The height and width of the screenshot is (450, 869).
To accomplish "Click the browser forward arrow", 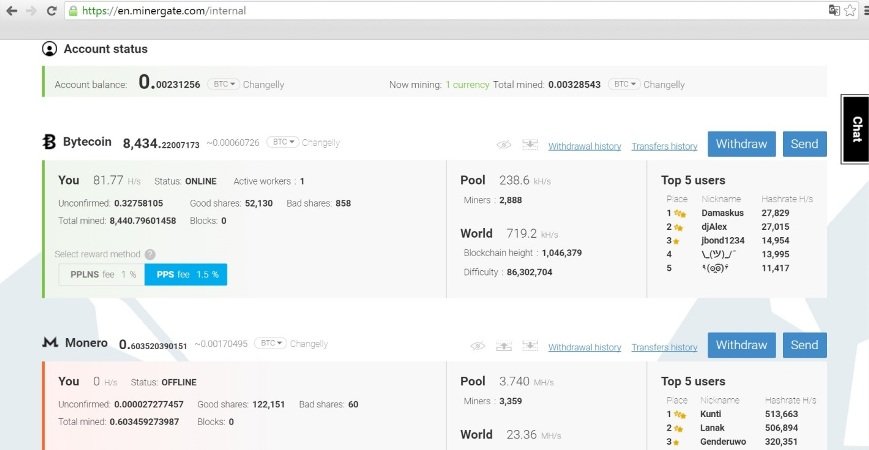I will pyautogui.click(x=32, y=11).
